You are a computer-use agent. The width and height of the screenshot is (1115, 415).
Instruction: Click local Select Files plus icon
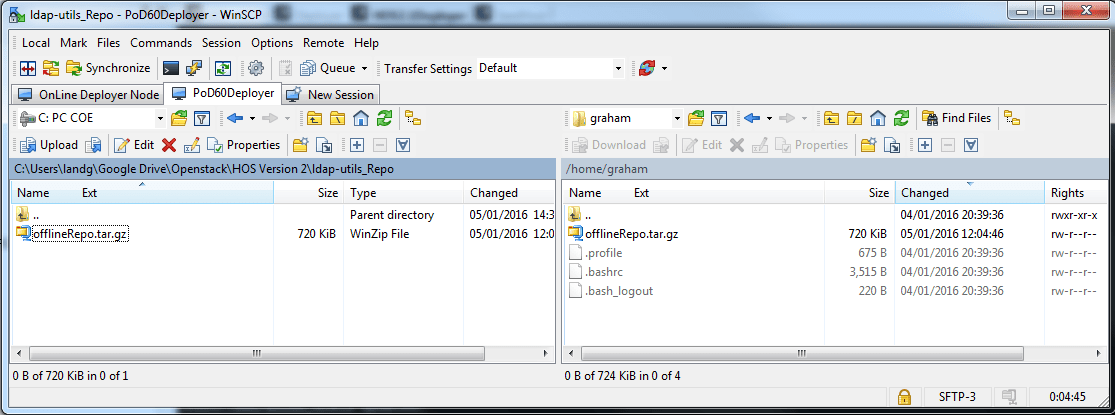(x=357, y=145)
